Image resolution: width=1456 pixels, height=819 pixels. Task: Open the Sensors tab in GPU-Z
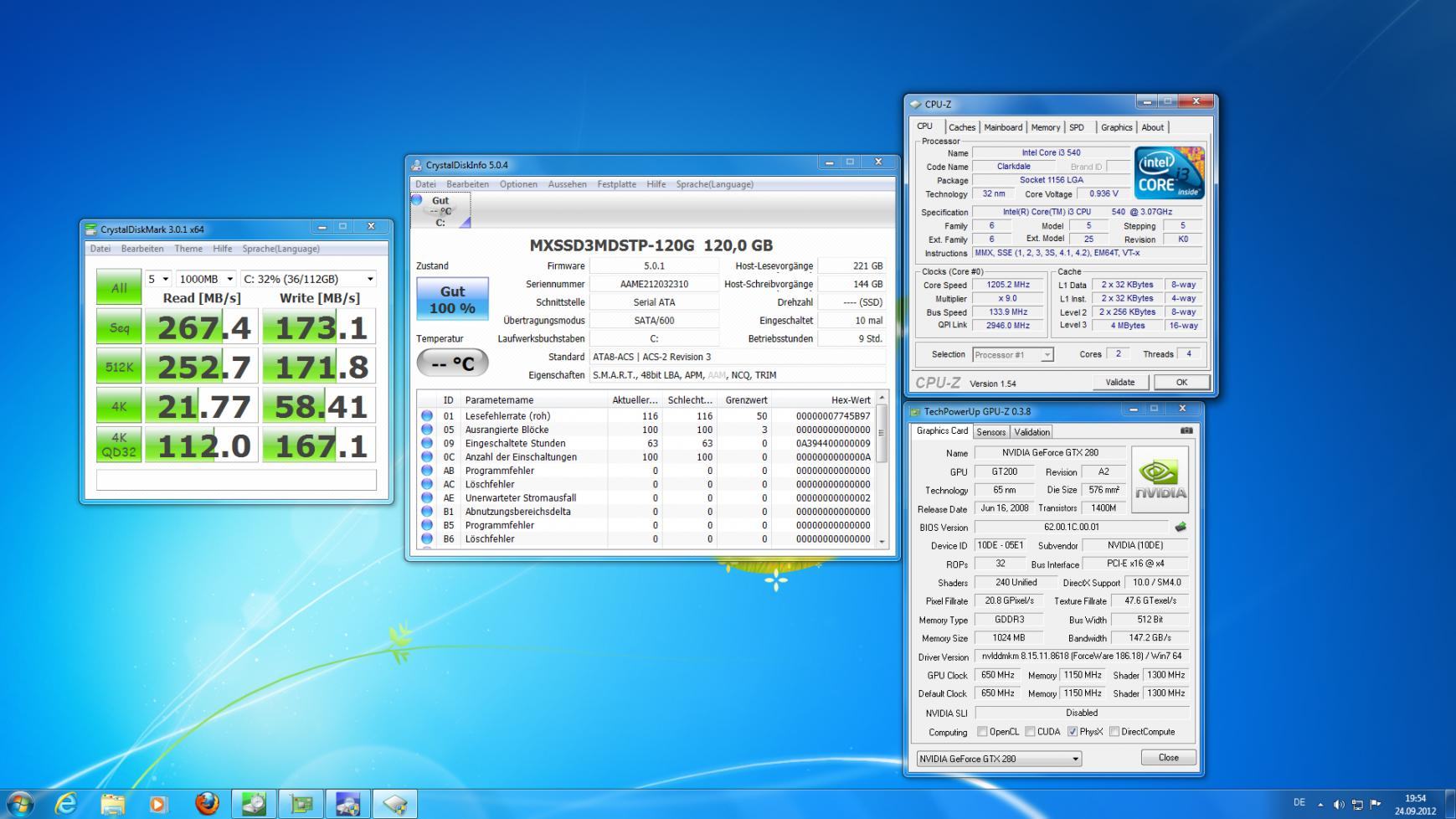pos(990,432)
